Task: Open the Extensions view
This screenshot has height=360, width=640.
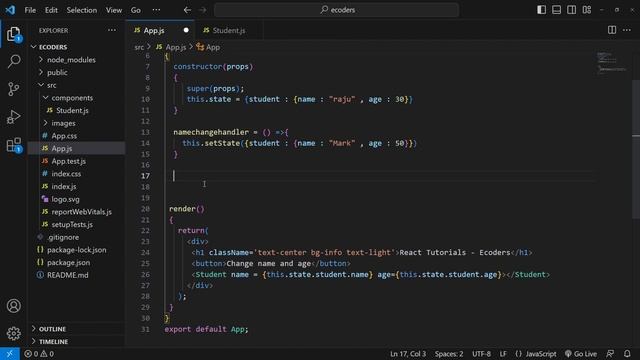Action: [x=13, y=144]
